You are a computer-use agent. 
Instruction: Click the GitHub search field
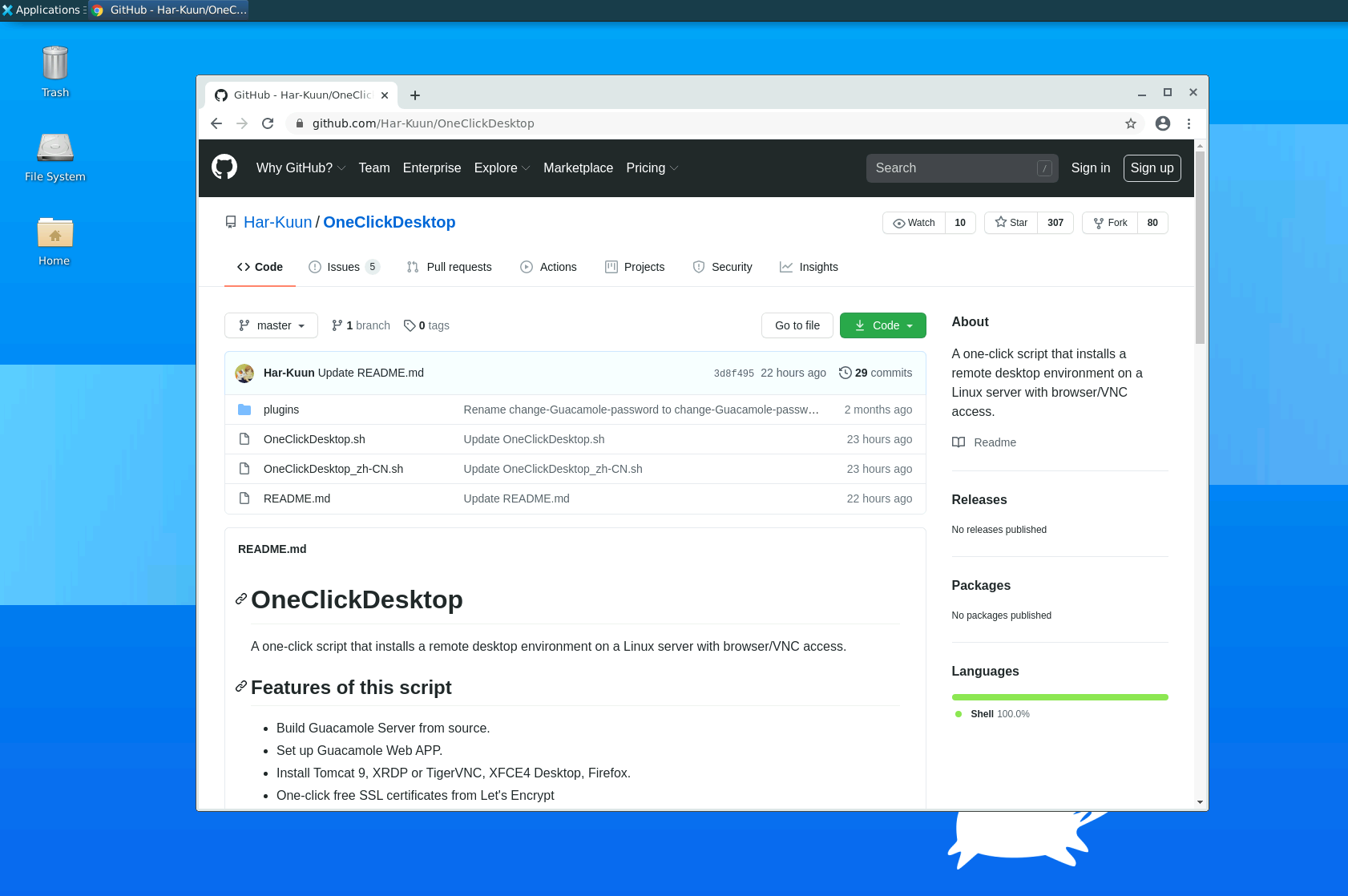click(x=954, y=168)
